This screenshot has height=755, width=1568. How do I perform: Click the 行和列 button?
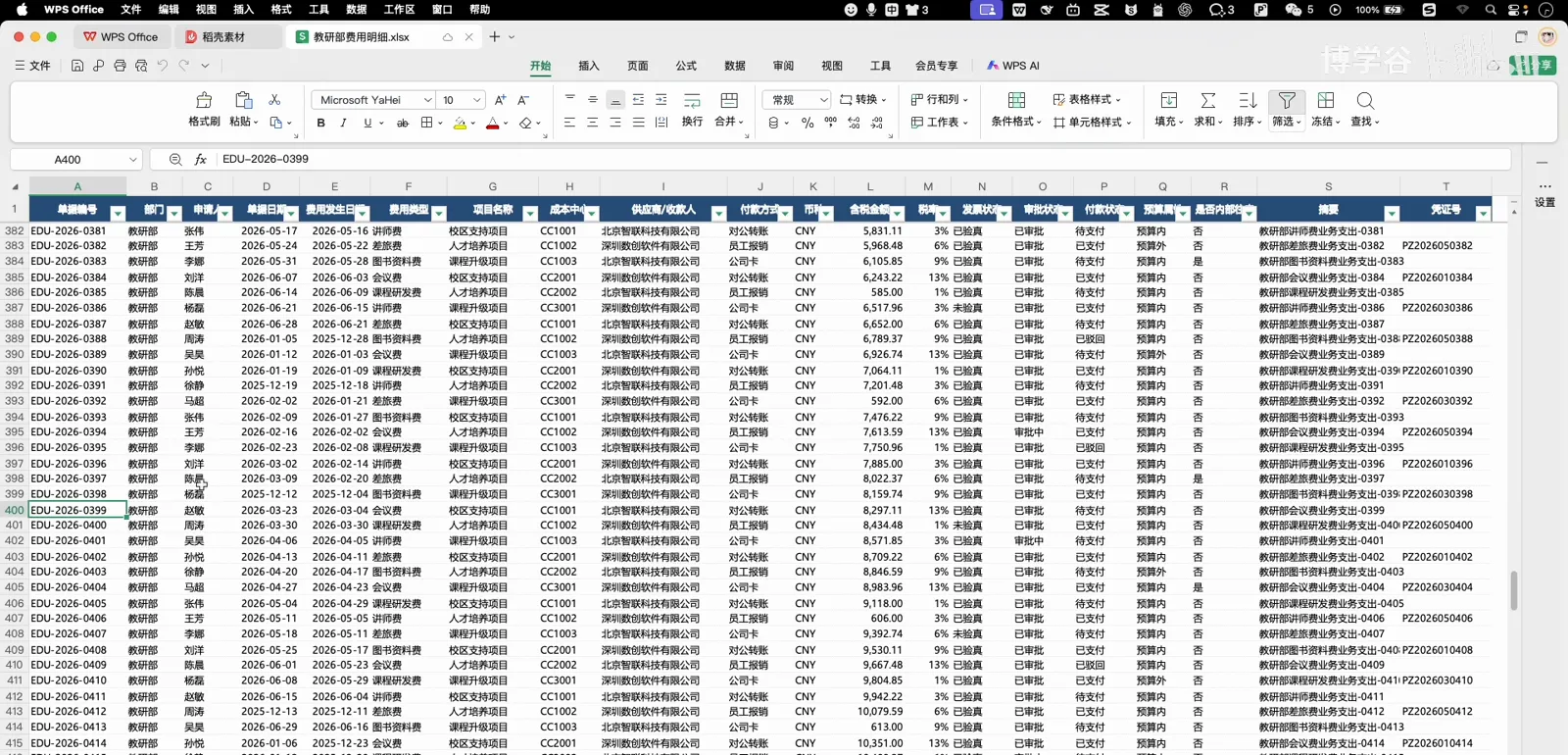click(939, 100)
